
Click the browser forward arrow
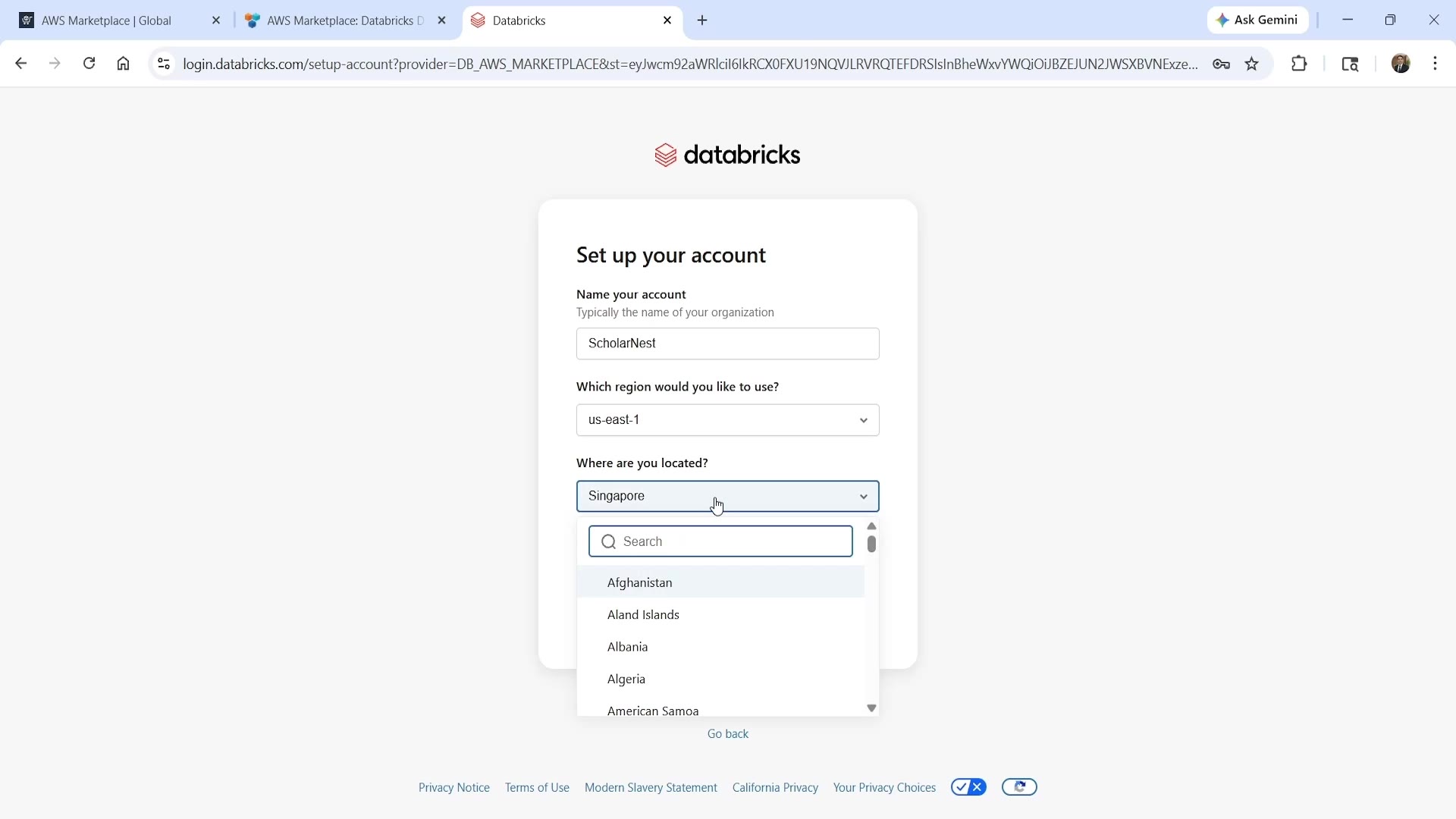pos(55,64)
